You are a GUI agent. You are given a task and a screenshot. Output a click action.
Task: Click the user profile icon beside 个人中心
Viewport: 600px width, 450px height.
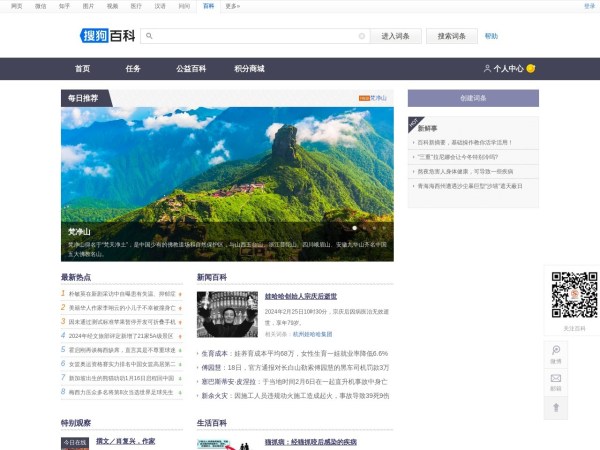487,69
